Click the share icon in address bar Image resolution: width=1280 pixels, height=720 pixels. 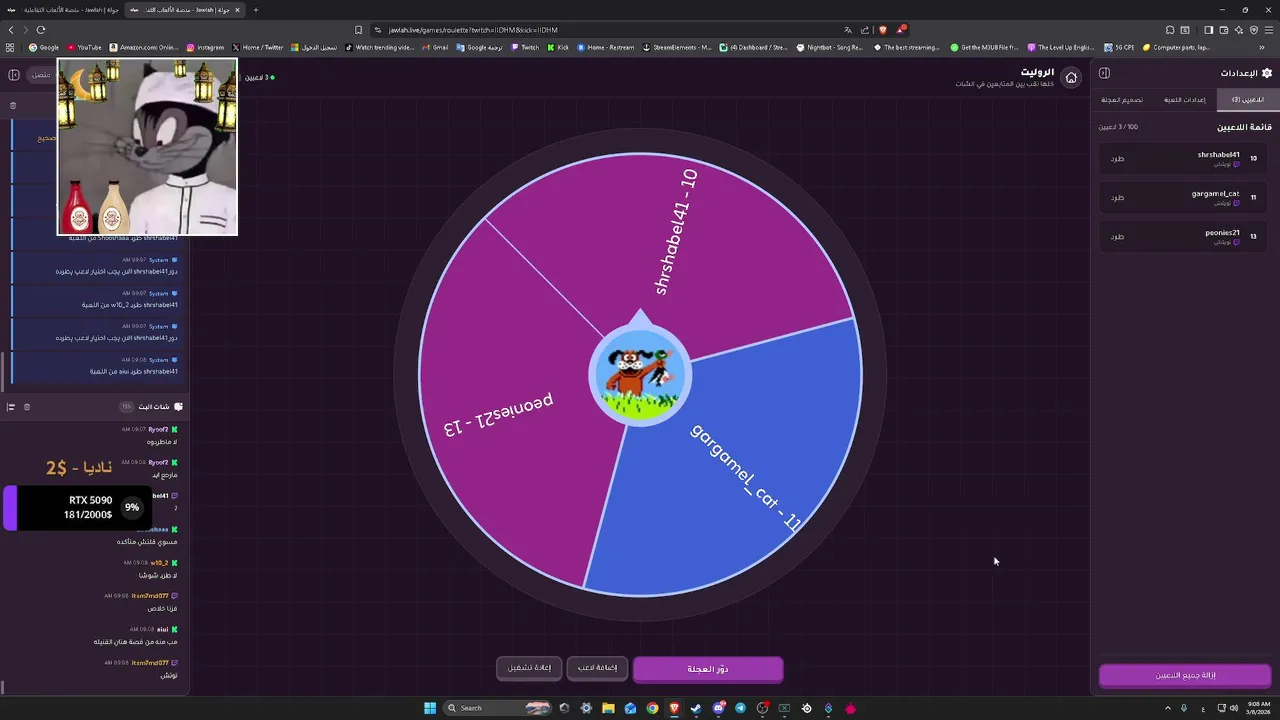(866, 30)
